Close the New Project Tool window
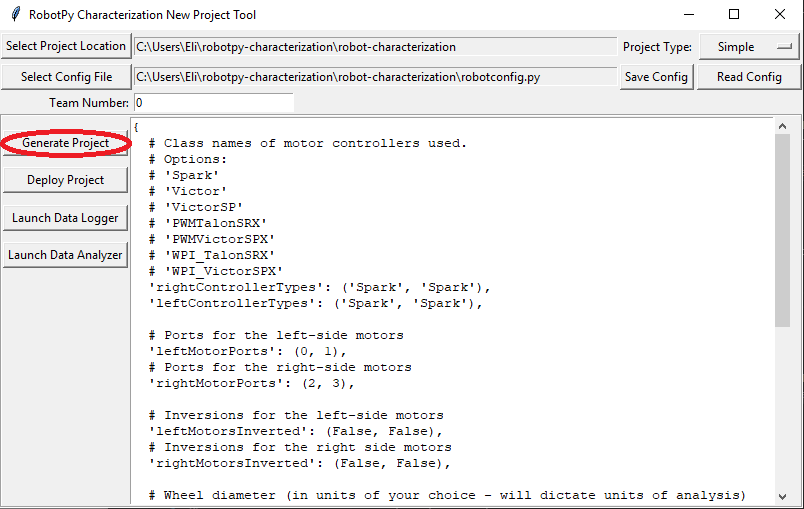Screen dimensions: 804x509 [780, 14]
